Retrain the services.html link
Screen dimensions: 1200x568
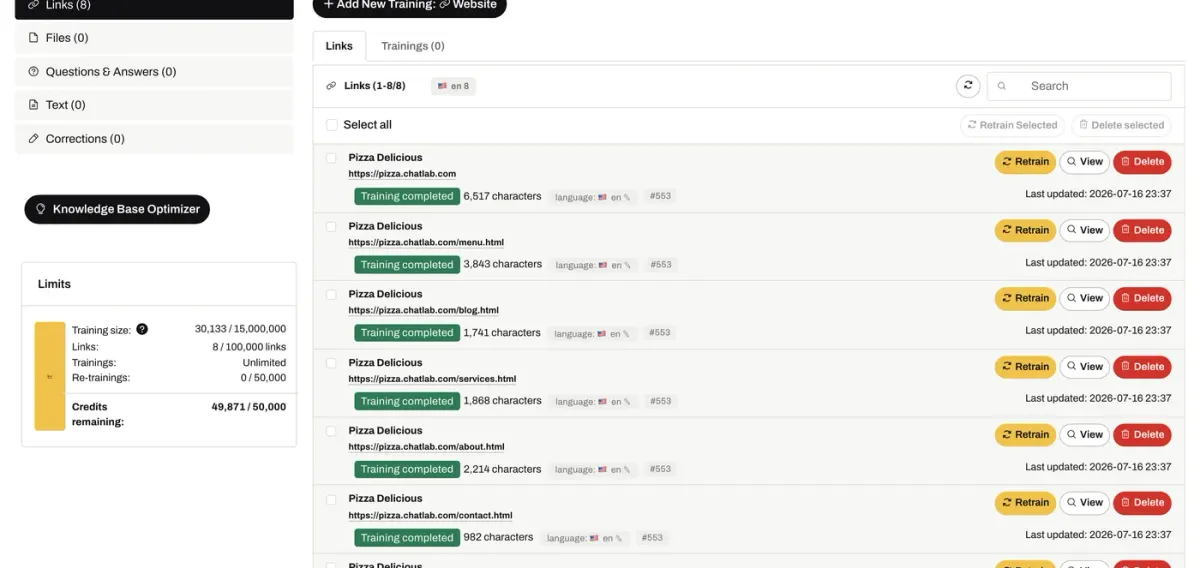(1025, 367)
